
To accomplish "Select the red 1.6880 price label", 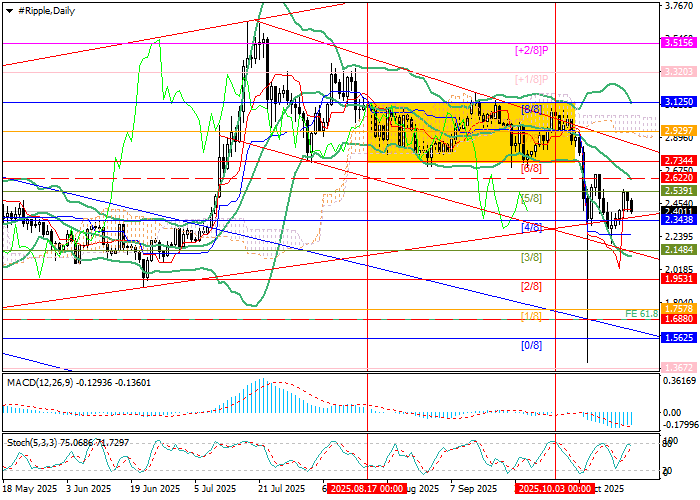I will 679,319.
